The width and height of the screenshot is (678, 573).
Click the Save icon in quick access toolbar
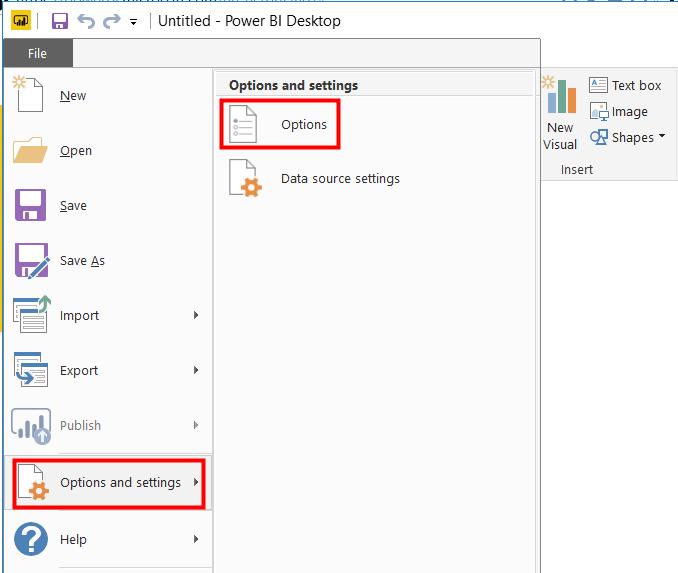point(60,21)
